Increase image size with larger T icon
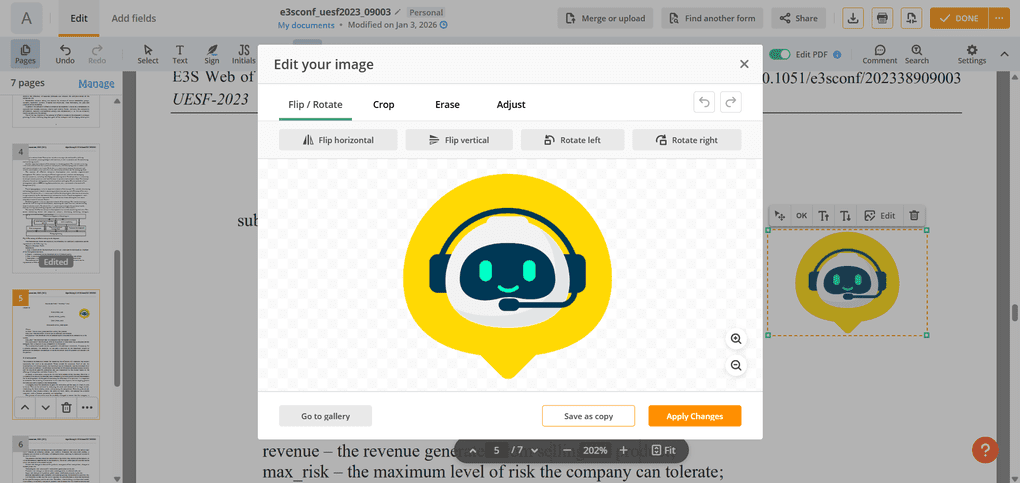This screenshot has height=483, width=1020. point(824,215)
